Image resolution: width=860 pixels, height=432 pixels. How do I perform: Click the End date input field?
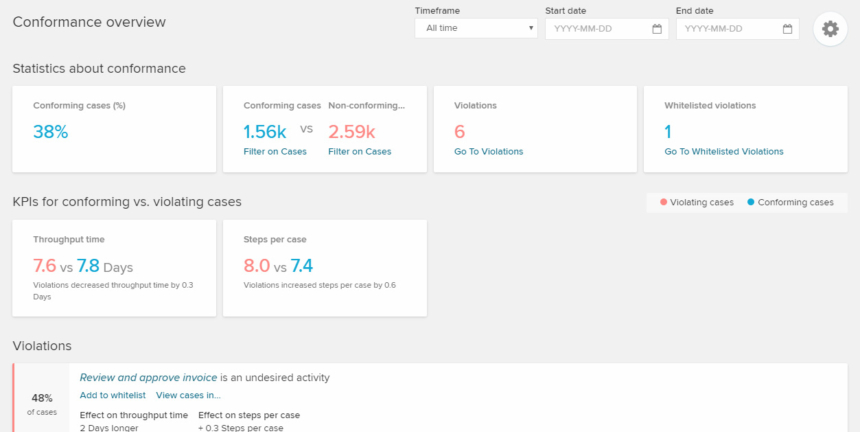737,29
